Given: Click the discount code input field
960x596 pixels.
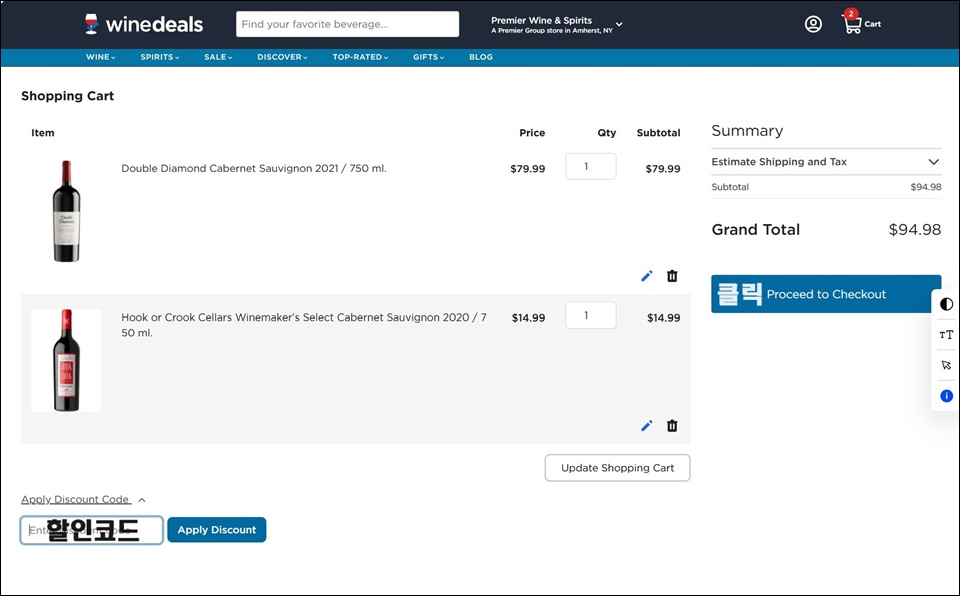Looking at the screenshot, I should (x=92, y=530).
